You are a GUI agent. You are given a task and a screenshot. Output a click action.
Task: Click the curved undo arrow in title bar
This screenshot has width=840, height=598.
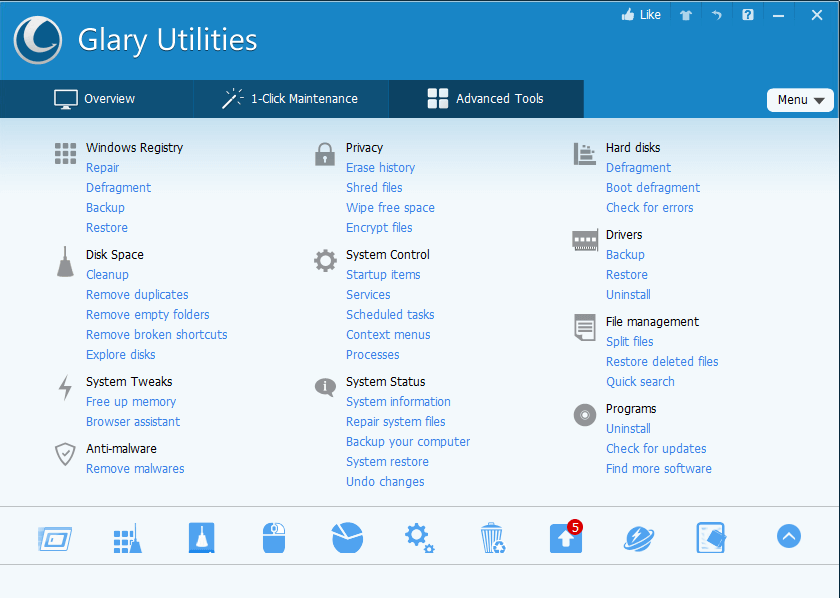716,15
